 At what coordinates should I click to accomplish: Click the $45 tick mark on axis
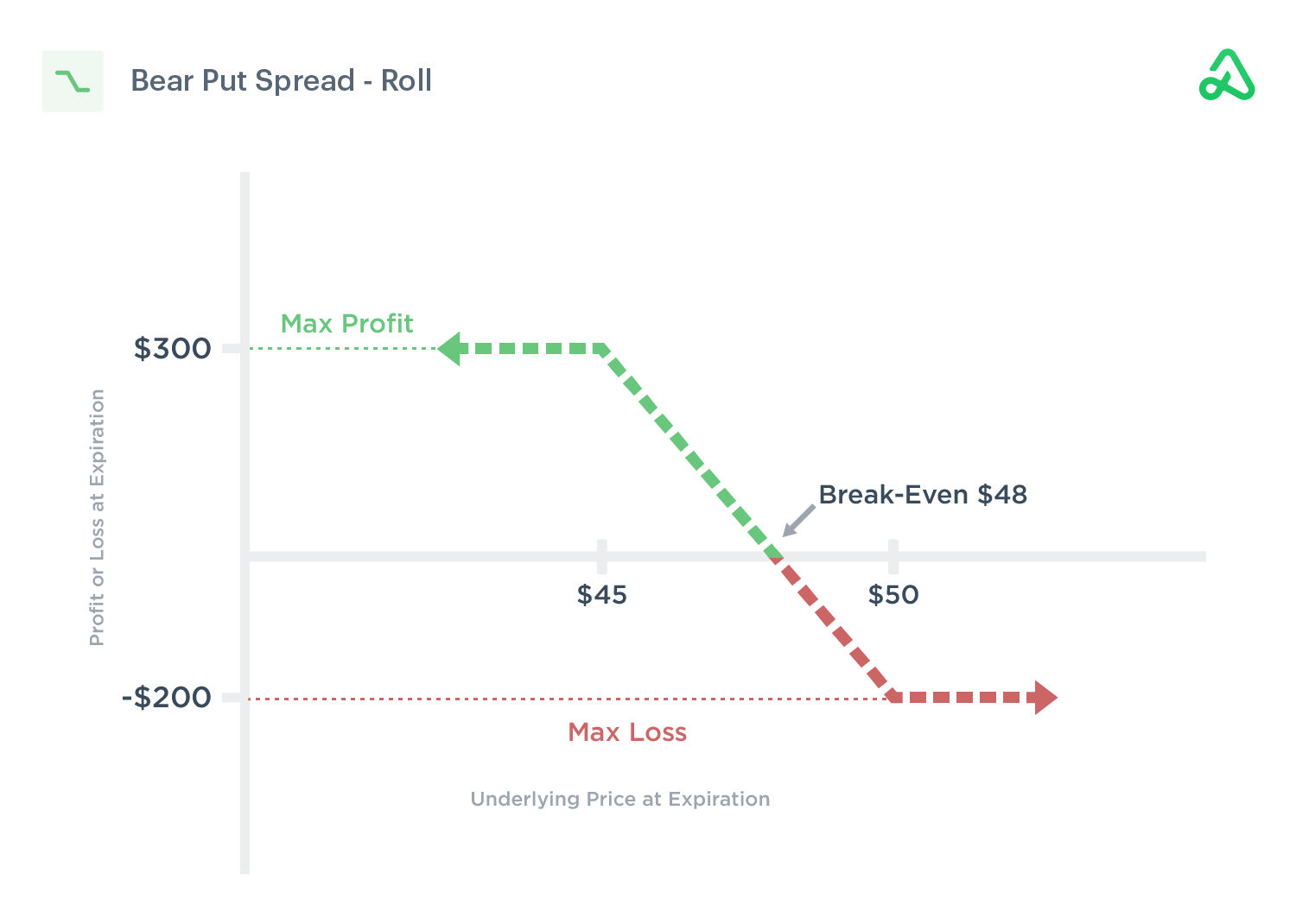click(601, 556)
